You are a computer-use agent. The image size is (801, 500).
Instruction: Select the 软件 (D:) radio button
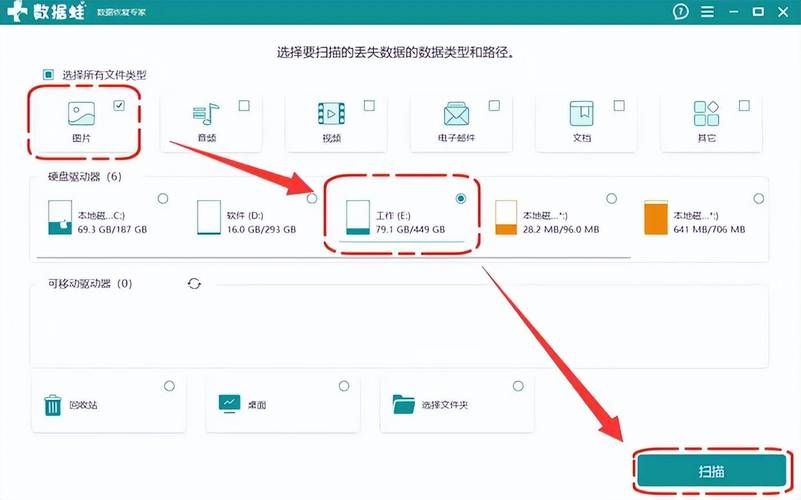312,198
